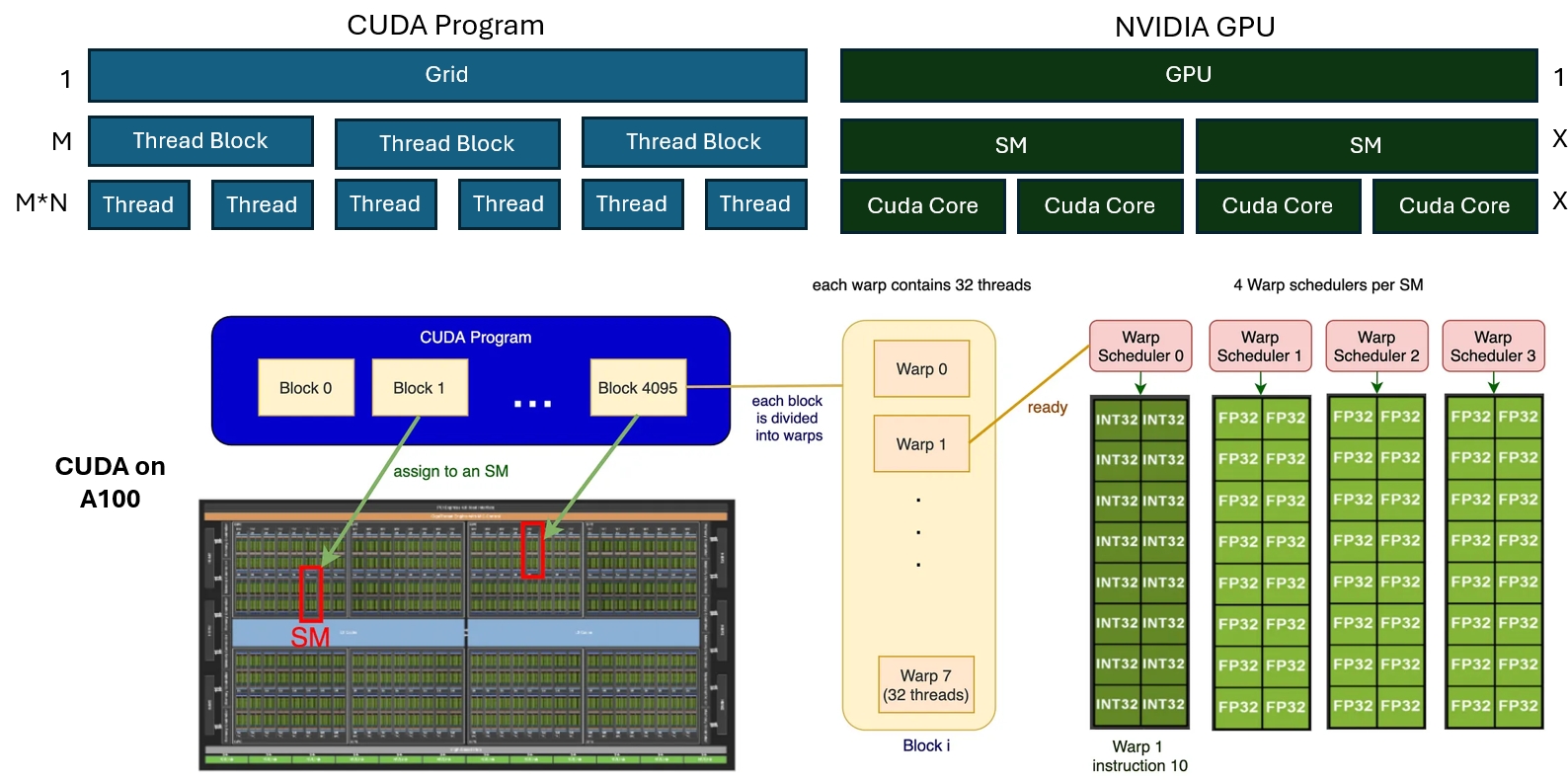
Task: Click the ellipsis between Block 1 and Block 4095
Action: [x=532, y=403]
